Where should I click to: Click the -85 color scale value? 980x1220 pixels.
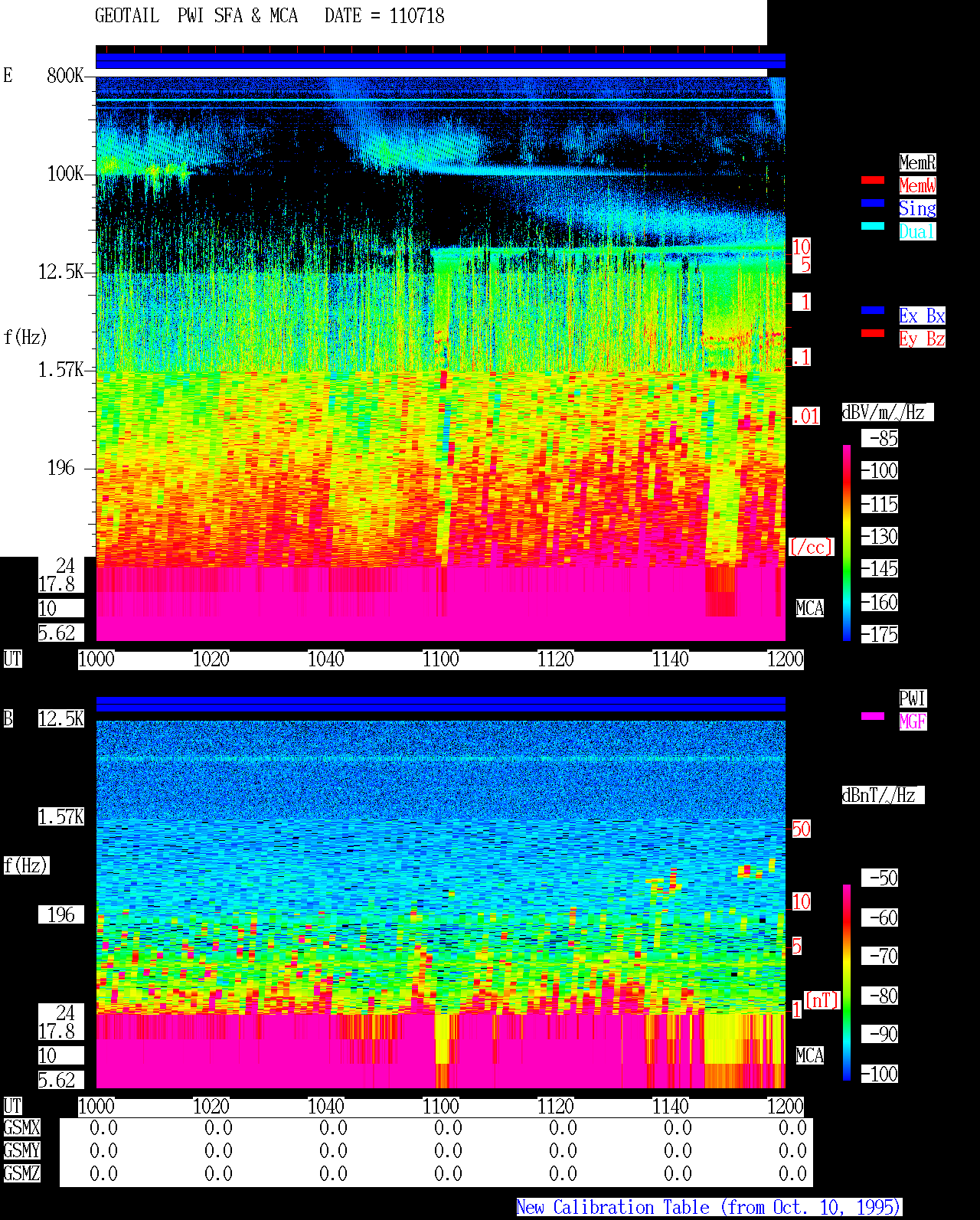880,438
